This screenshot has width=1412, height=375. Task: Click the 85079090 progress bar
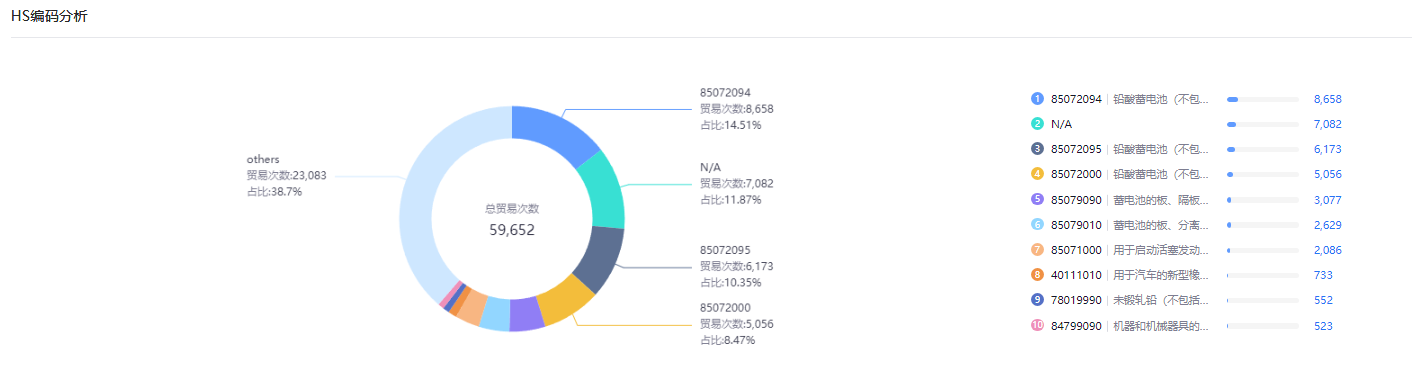tap(1262, 199)
